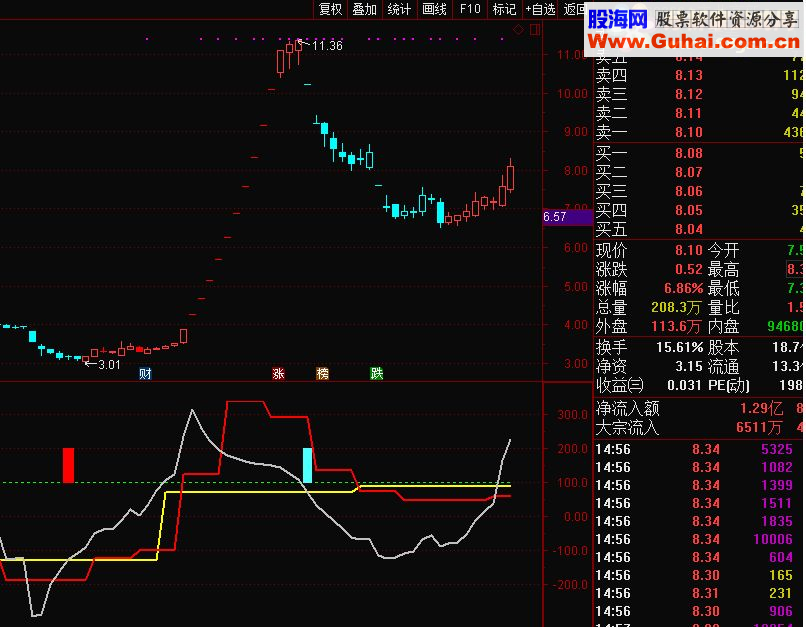806x627 pixels.
Task: Click the 净资 value 3.15
Action: click(689, 366)
